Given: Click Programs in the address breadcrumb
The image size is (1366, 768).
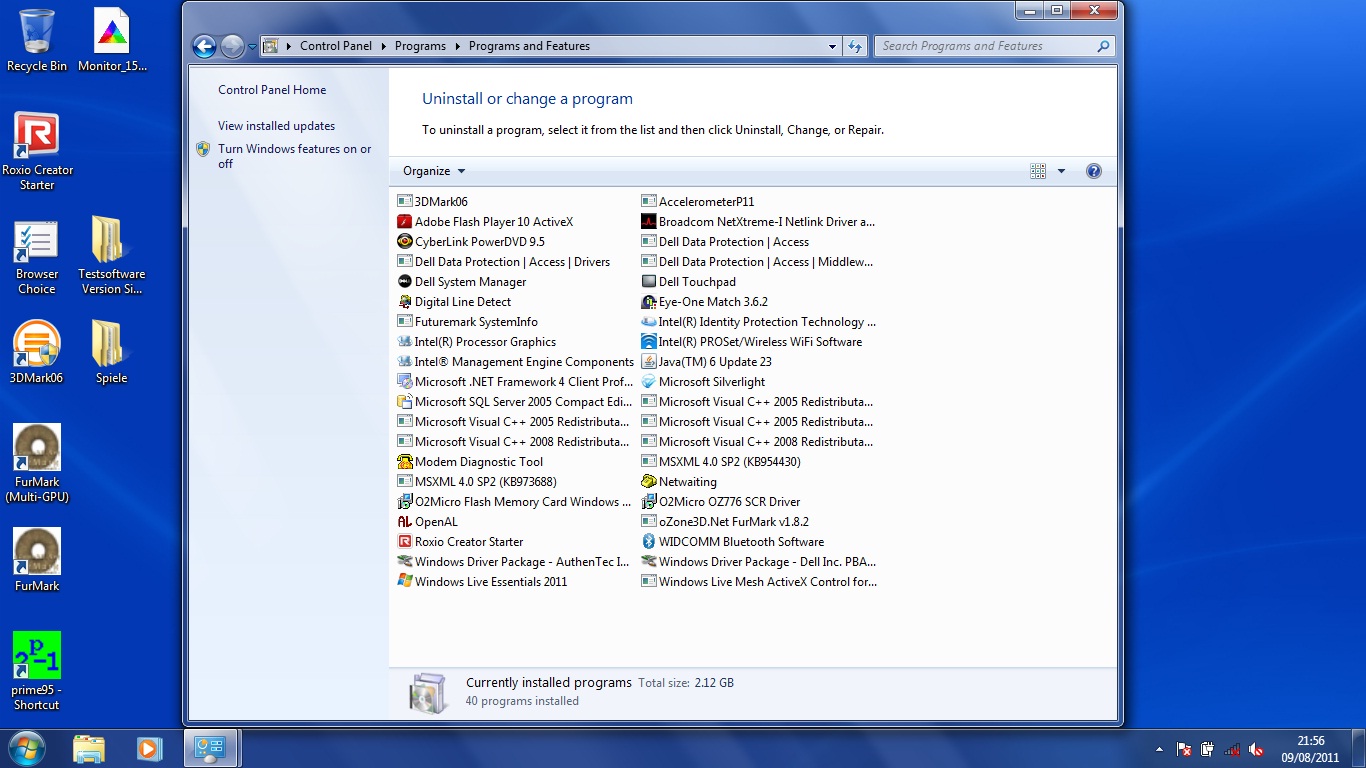Looking at the screenshot, I should pos(420,46).
